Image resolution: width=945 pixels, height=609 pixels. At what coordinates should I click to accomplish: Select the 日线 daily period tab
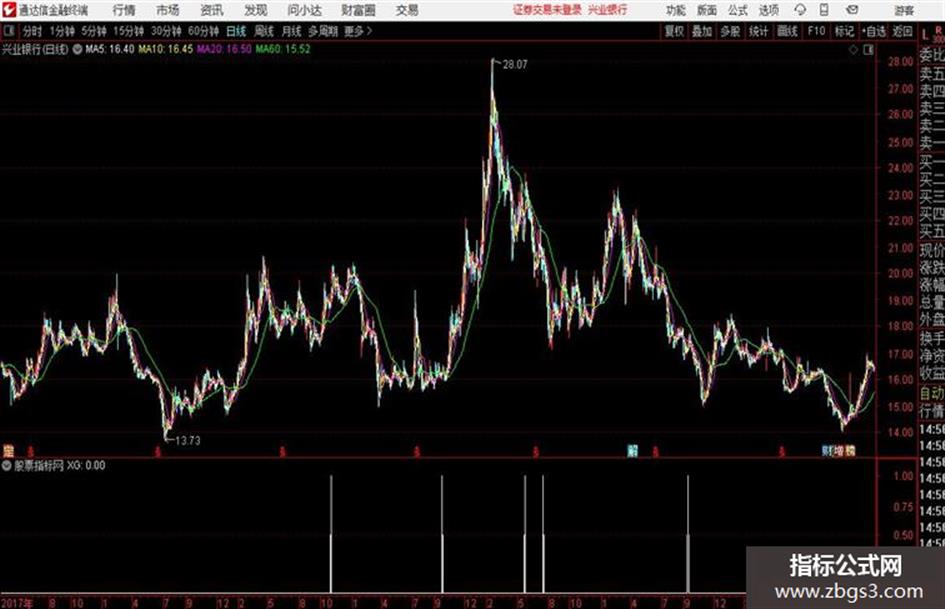[x=236, y=31]
